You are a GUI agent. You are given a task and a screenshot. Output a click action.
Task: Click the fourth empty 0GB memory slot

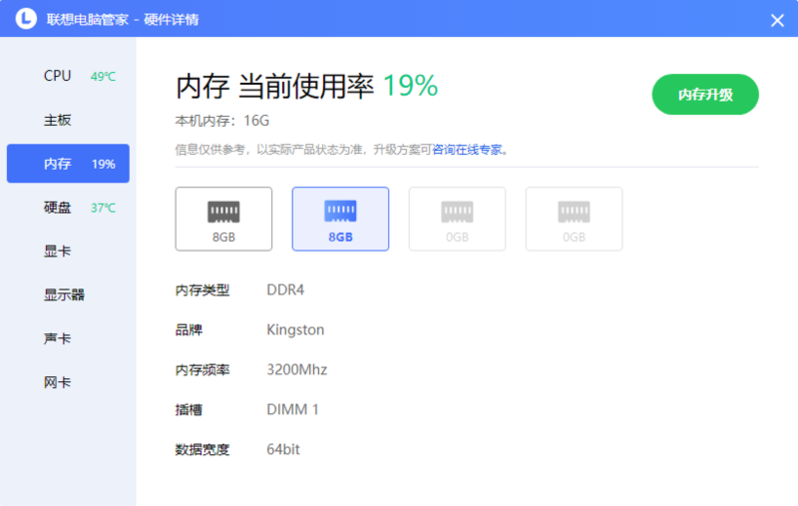click(574, 218)
